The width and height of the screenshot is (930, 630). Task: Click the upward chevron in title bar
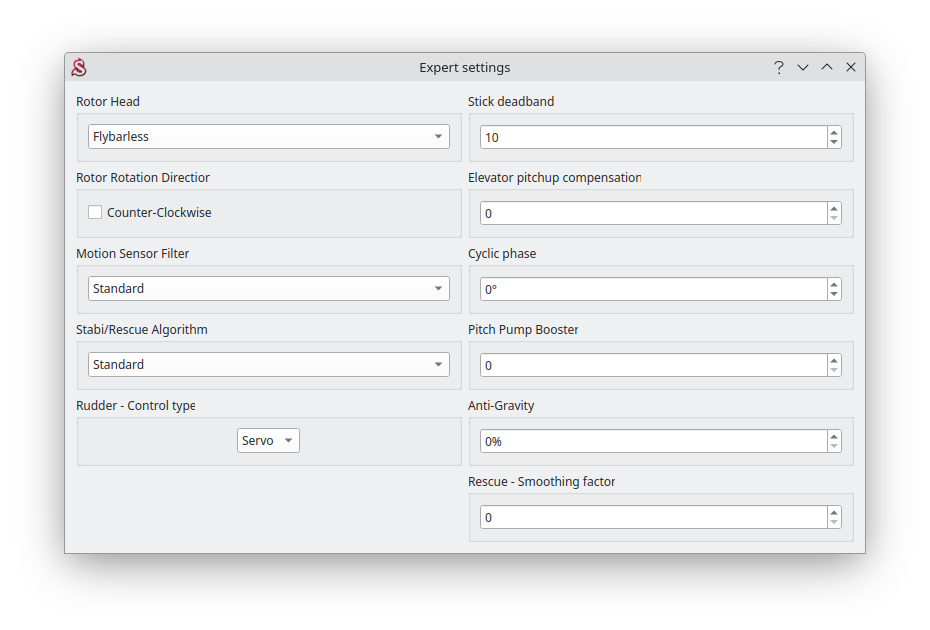click(x=827, y=67)
